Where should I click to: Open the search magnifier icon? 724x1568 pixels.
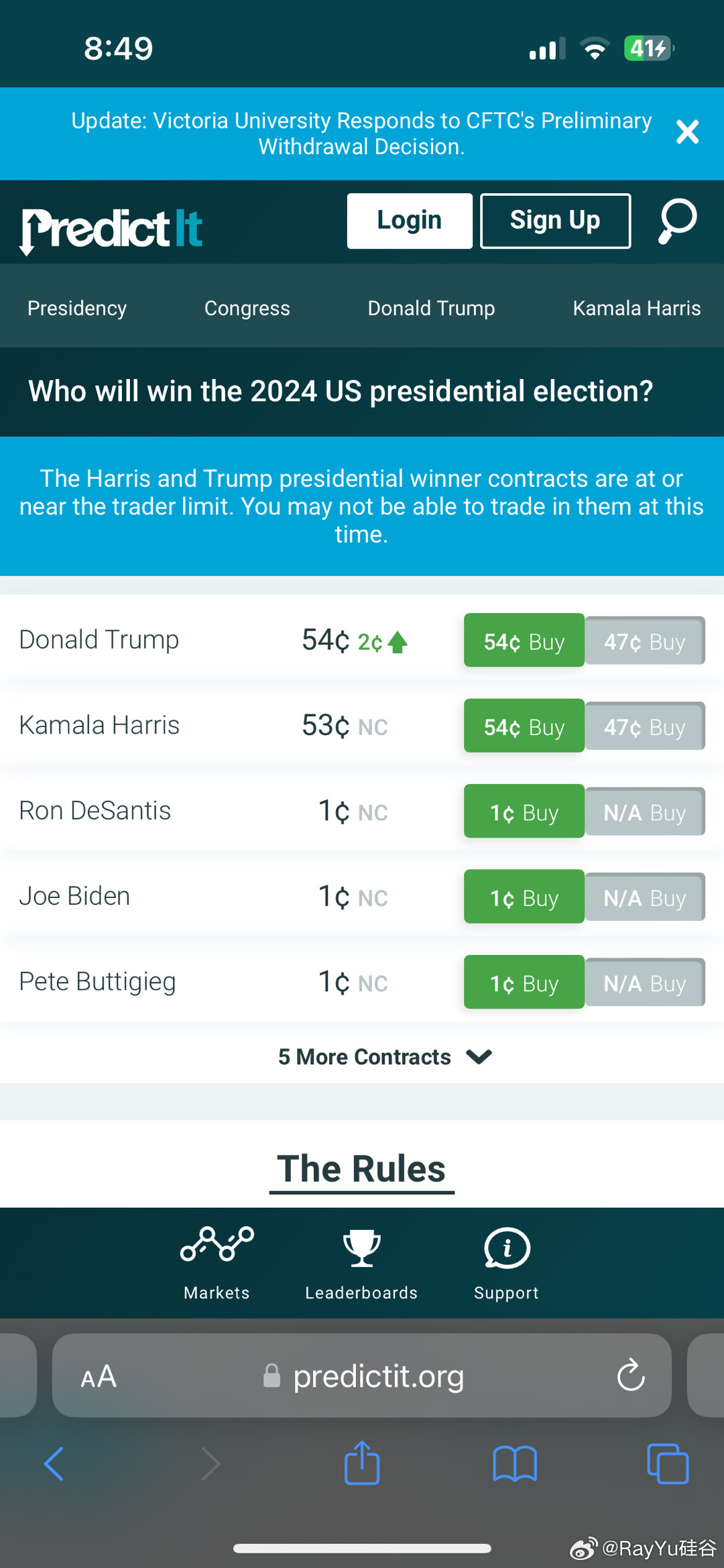pyautogui.click(x=677, y=221)
